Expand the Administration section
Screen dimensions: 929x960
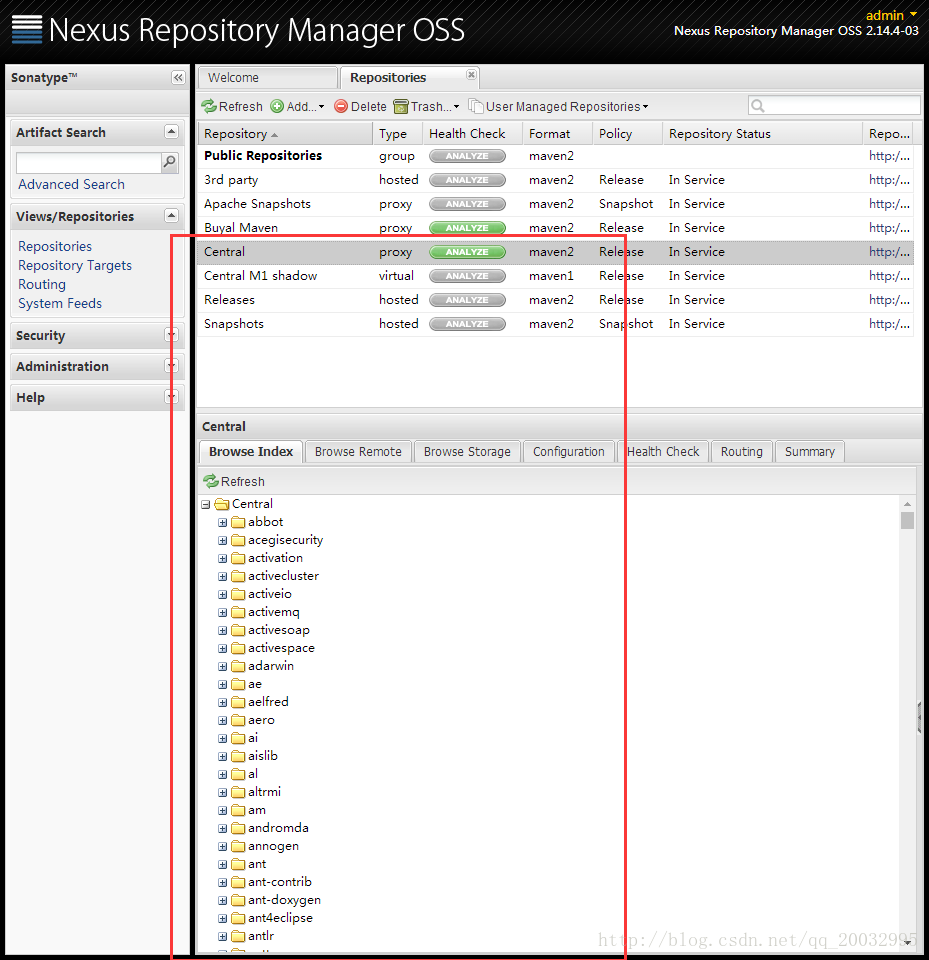[171, 366]
